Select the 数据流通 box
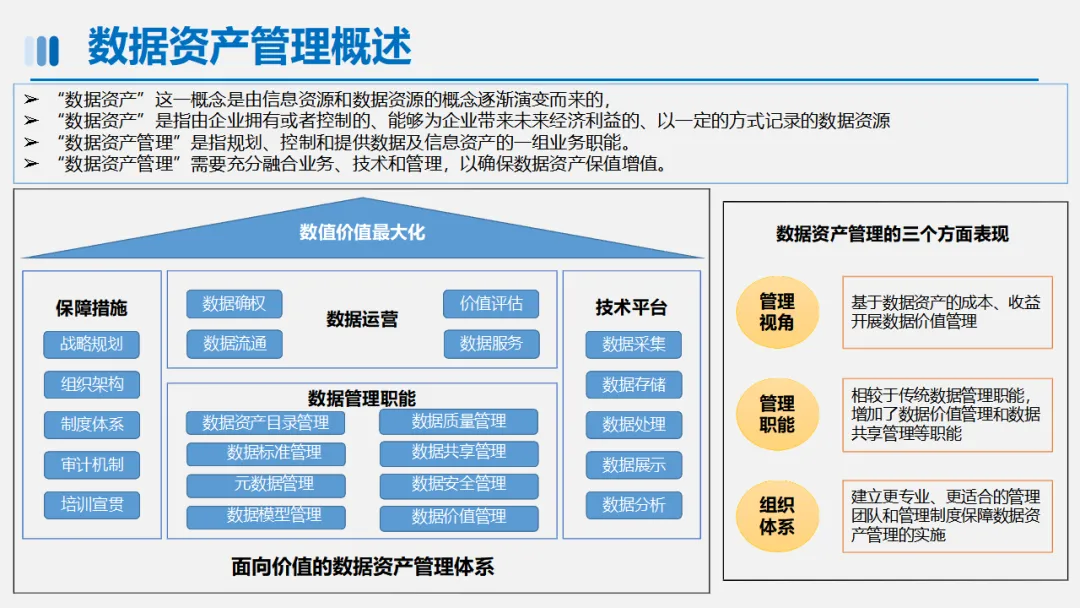1080x608 pixels. (x=234, y=344)
